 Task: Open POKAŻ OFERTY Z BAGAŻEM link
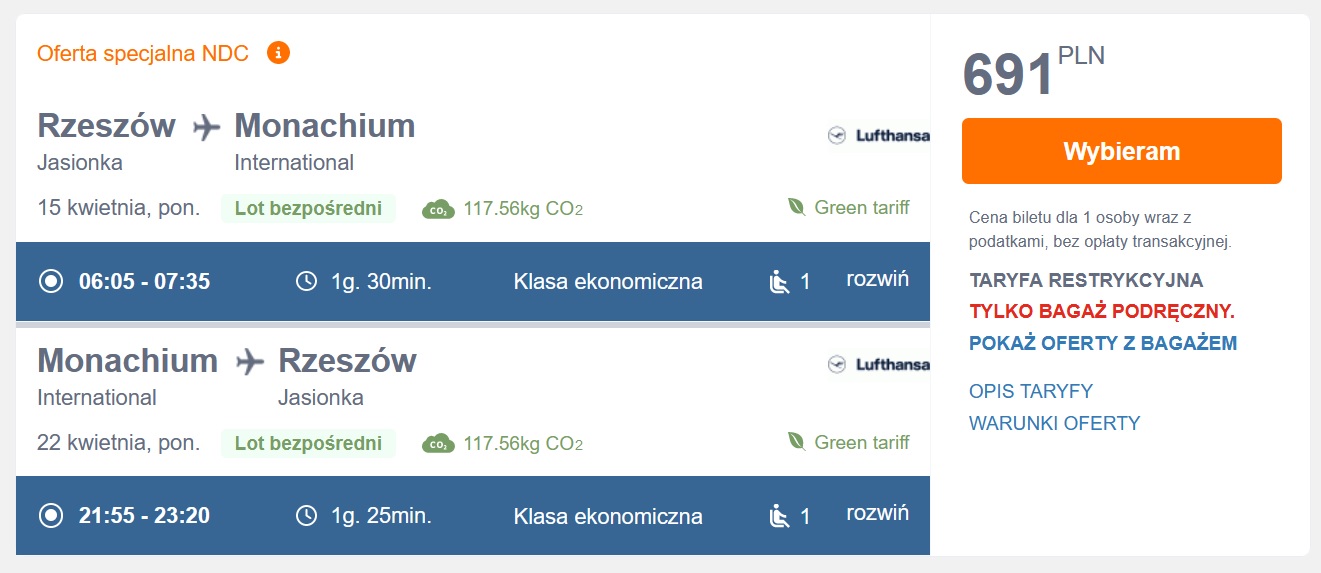1103,343
